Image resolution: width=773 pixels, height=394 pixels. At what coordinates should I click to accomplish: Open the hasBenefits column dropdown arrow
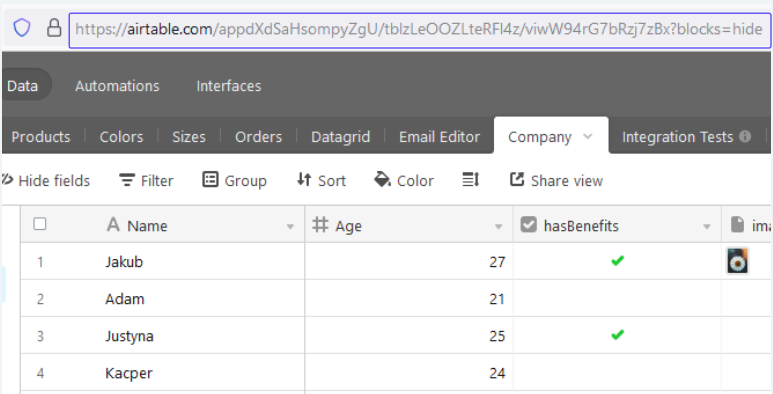pyautogui.click(x=706, y=227)
